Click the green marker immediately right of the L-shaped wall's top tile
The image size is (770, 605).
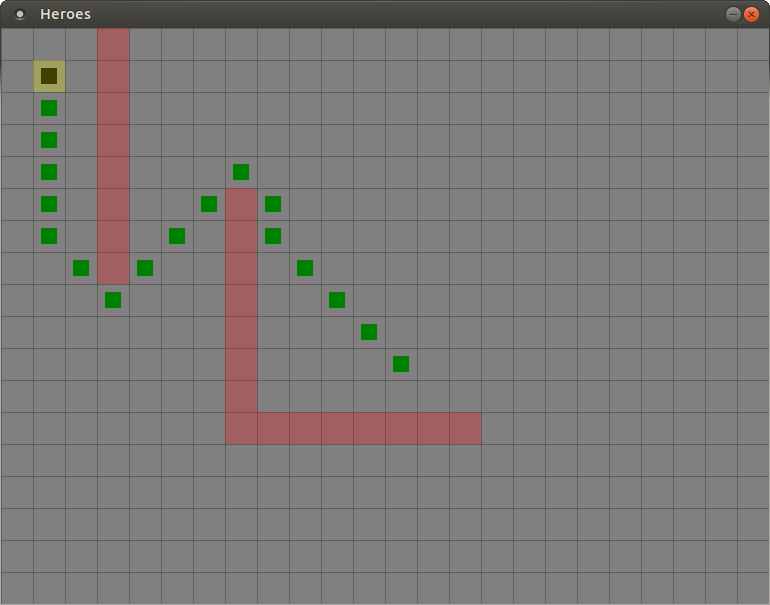[x=273, y=204]
